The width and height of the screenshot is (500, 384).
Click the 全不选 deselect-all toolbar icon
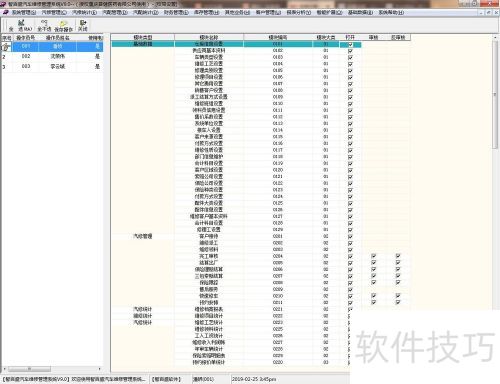(x=44, y=25)
